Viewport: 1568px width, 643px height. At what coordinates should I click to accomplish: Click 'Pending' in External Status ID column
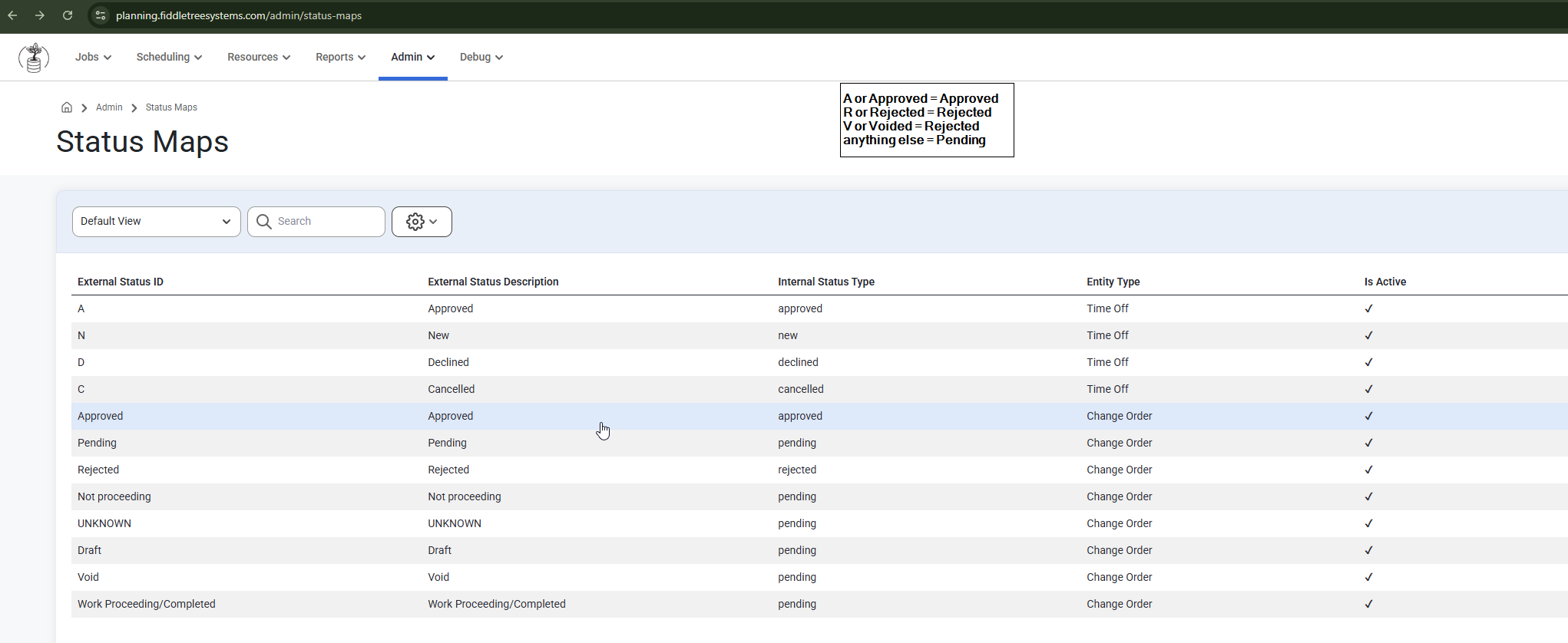pyautogui.click(x=97, y=443)
